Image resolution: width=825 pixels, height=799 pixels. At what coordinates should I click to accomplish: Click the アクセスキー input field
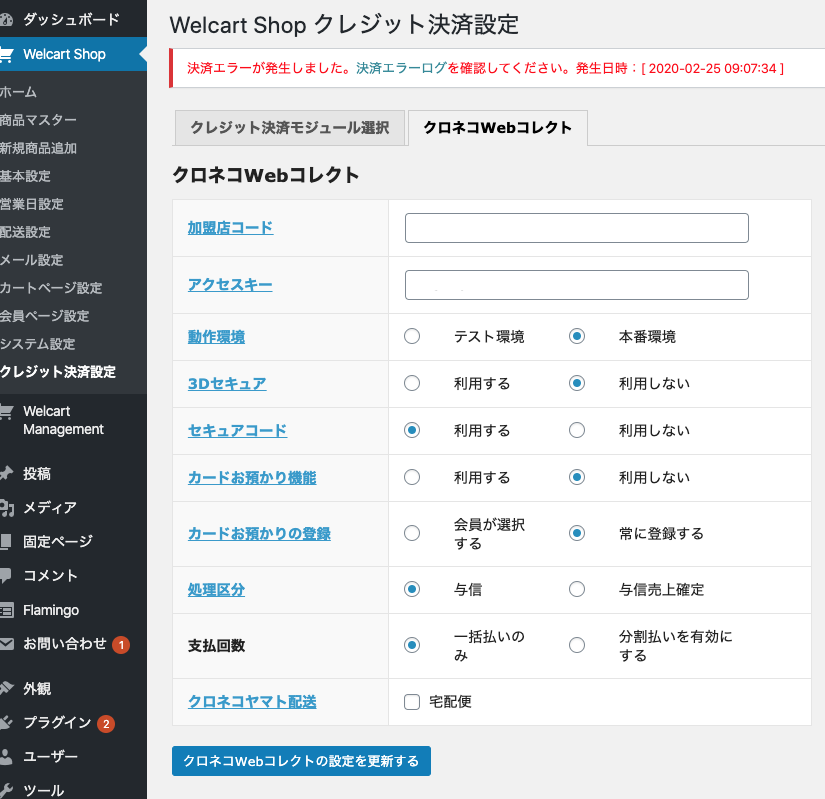577,285
